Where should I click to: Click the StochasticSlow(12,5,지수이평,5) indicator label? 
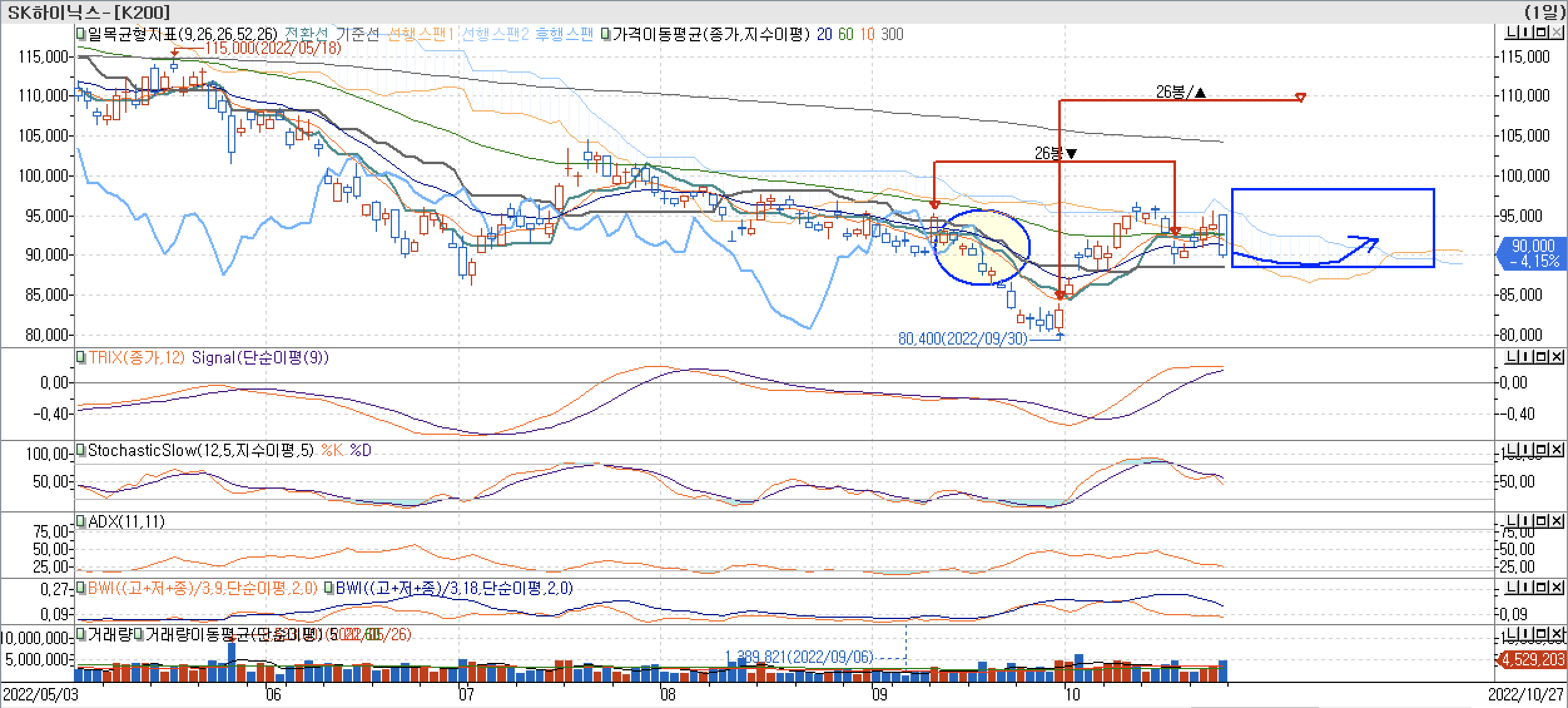pyautogui.click(x=200, y=450)
